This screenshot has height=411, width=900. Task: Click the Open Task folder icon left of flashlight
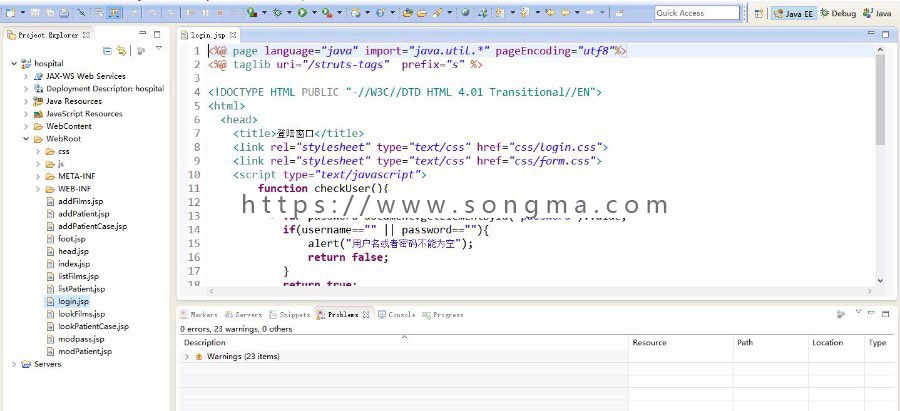click(x=421, y=12)
